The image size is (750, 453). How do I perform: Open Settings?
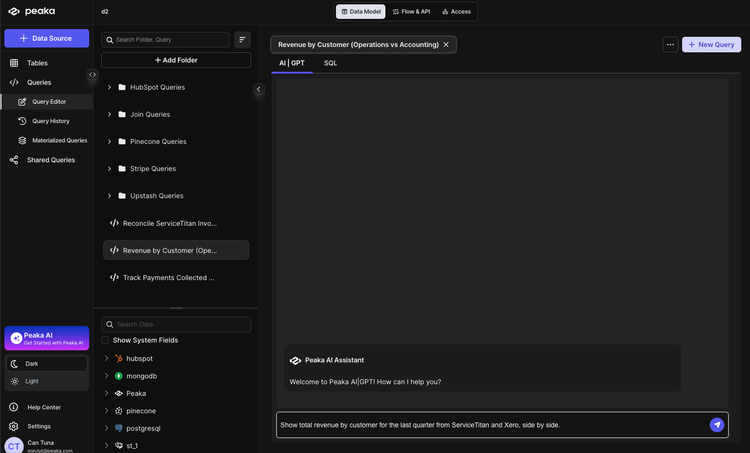(39, 426)
